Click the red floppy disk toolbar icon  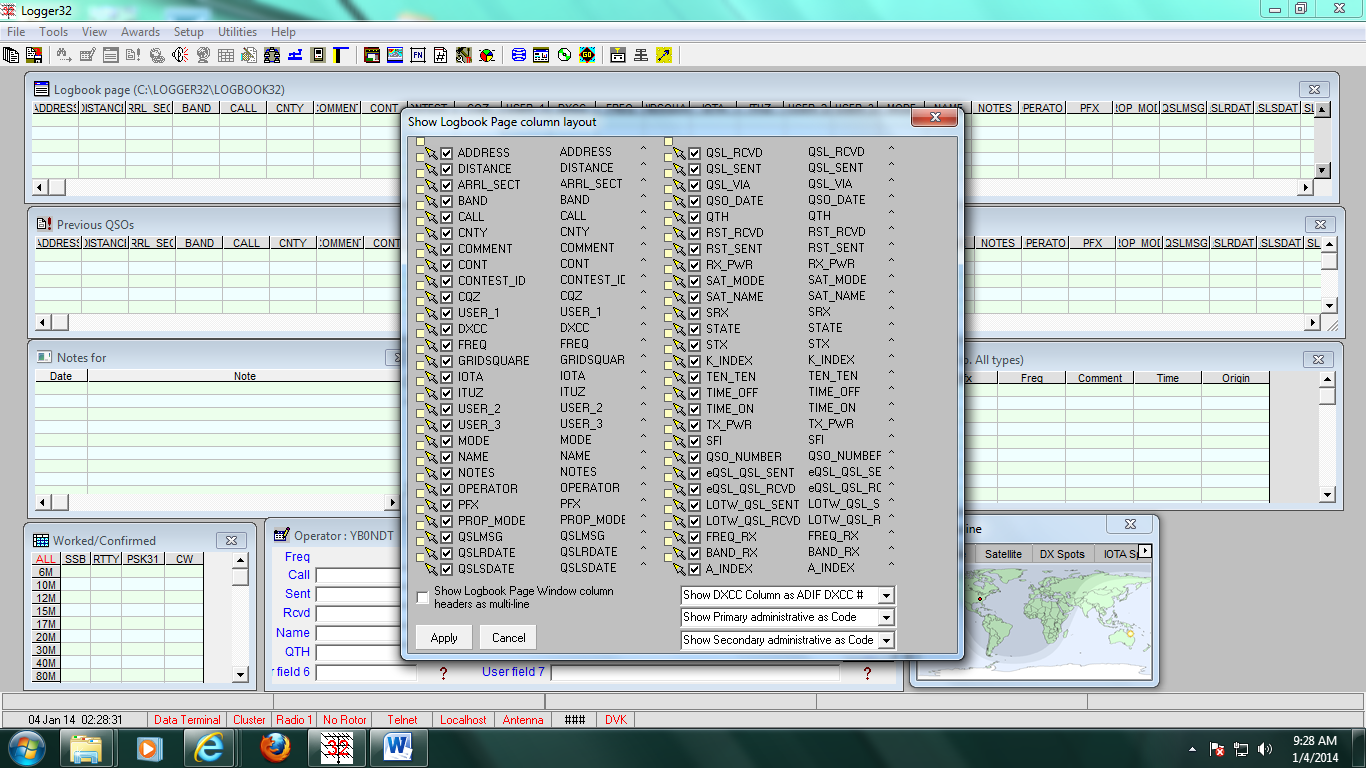34,55
